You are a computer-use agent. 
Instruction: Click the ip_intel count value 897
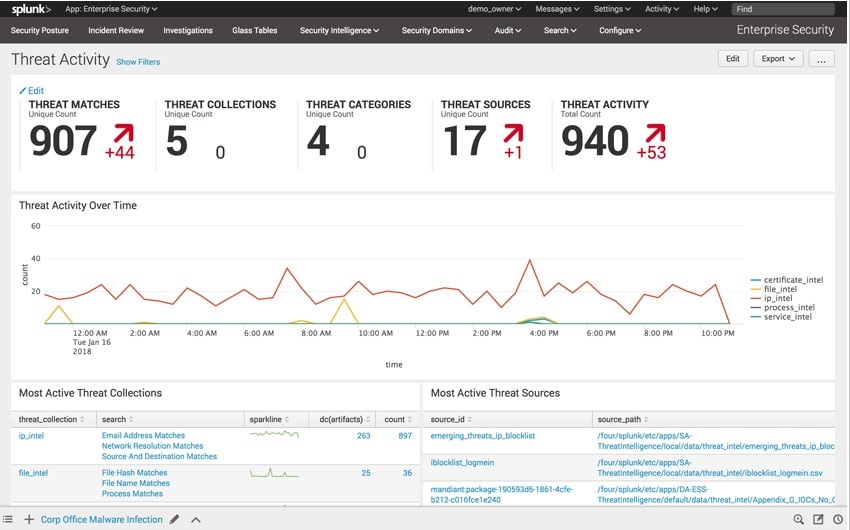tap(405, 436)
